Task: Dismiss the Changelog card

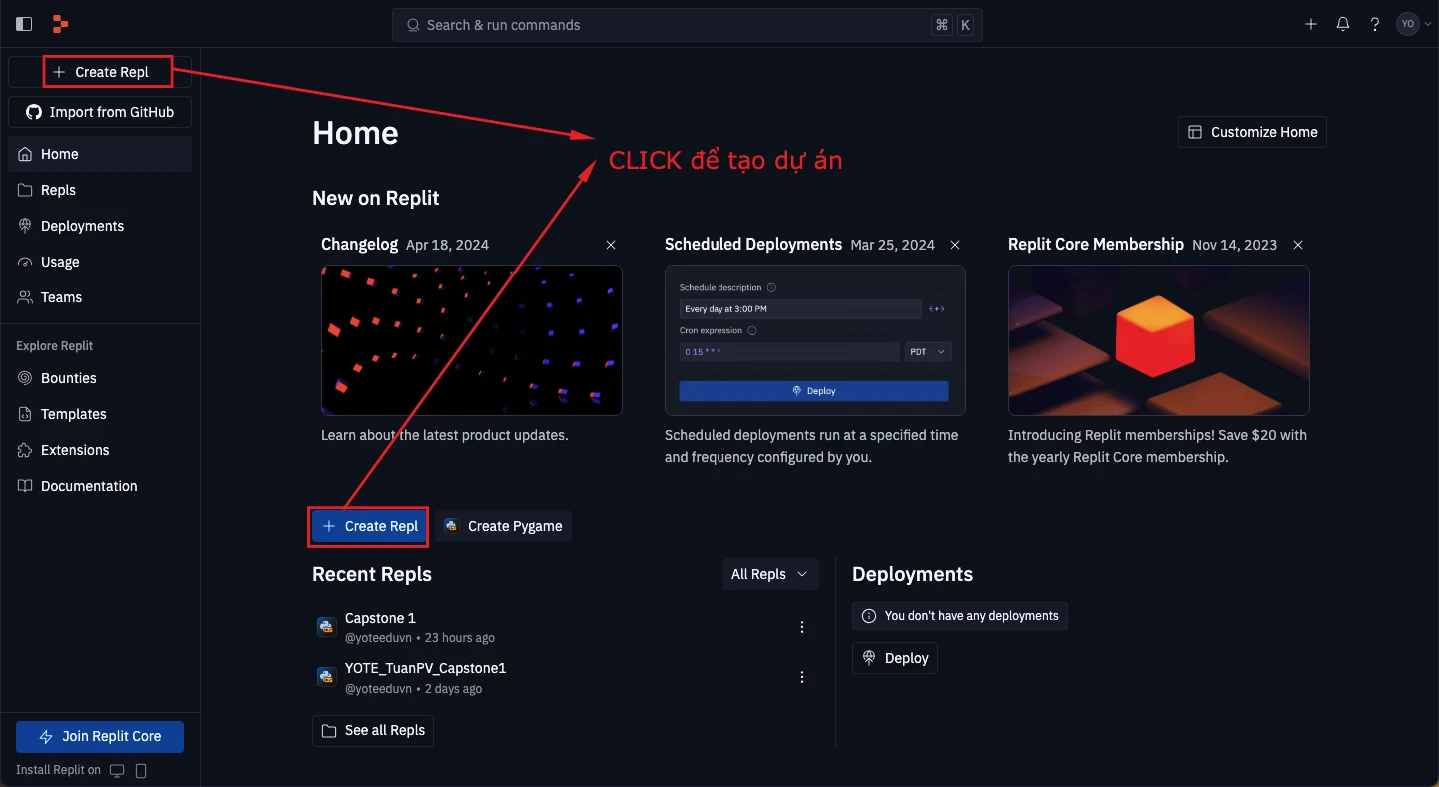Action: point(611,245)
